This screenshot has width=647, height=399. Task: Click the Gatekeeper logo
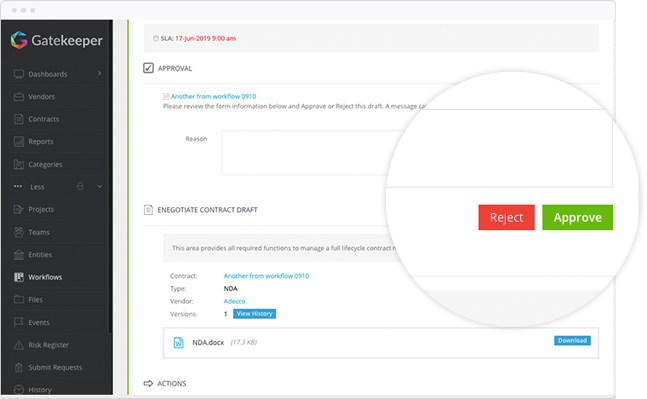57,40
